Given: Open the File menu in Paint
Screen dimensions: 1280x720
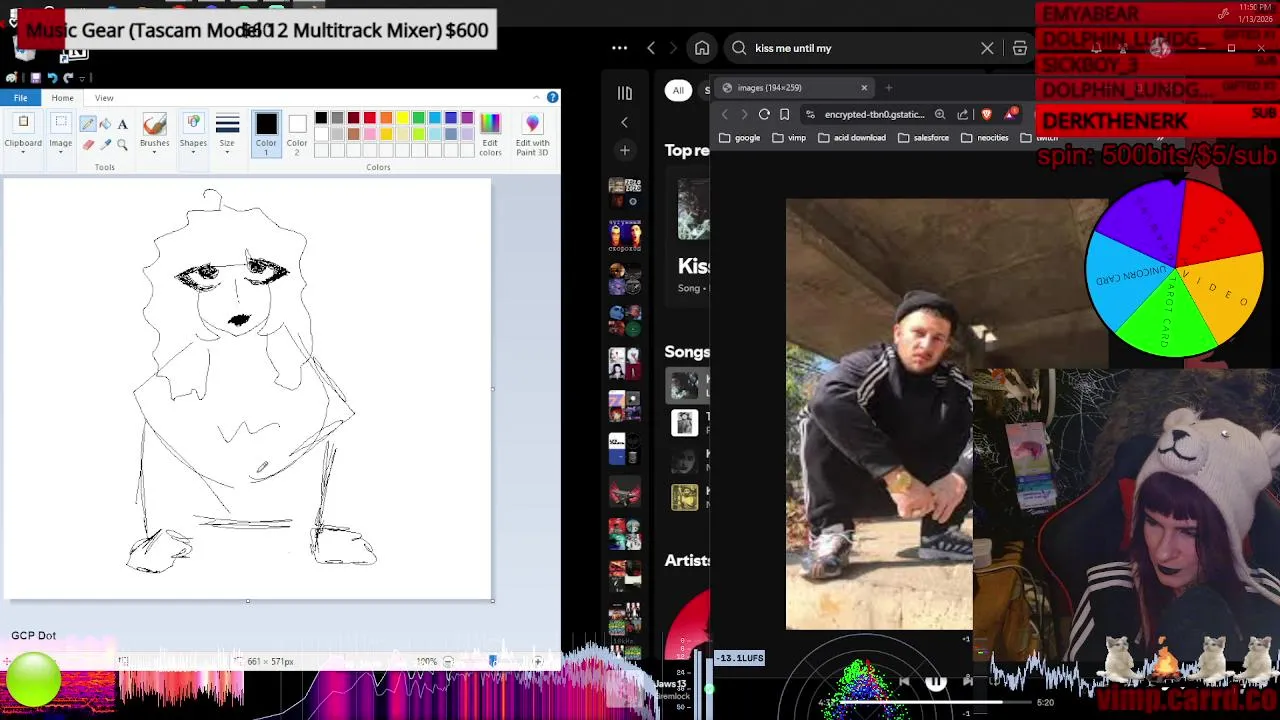Looking at the screenshot, I should point(20,97).
